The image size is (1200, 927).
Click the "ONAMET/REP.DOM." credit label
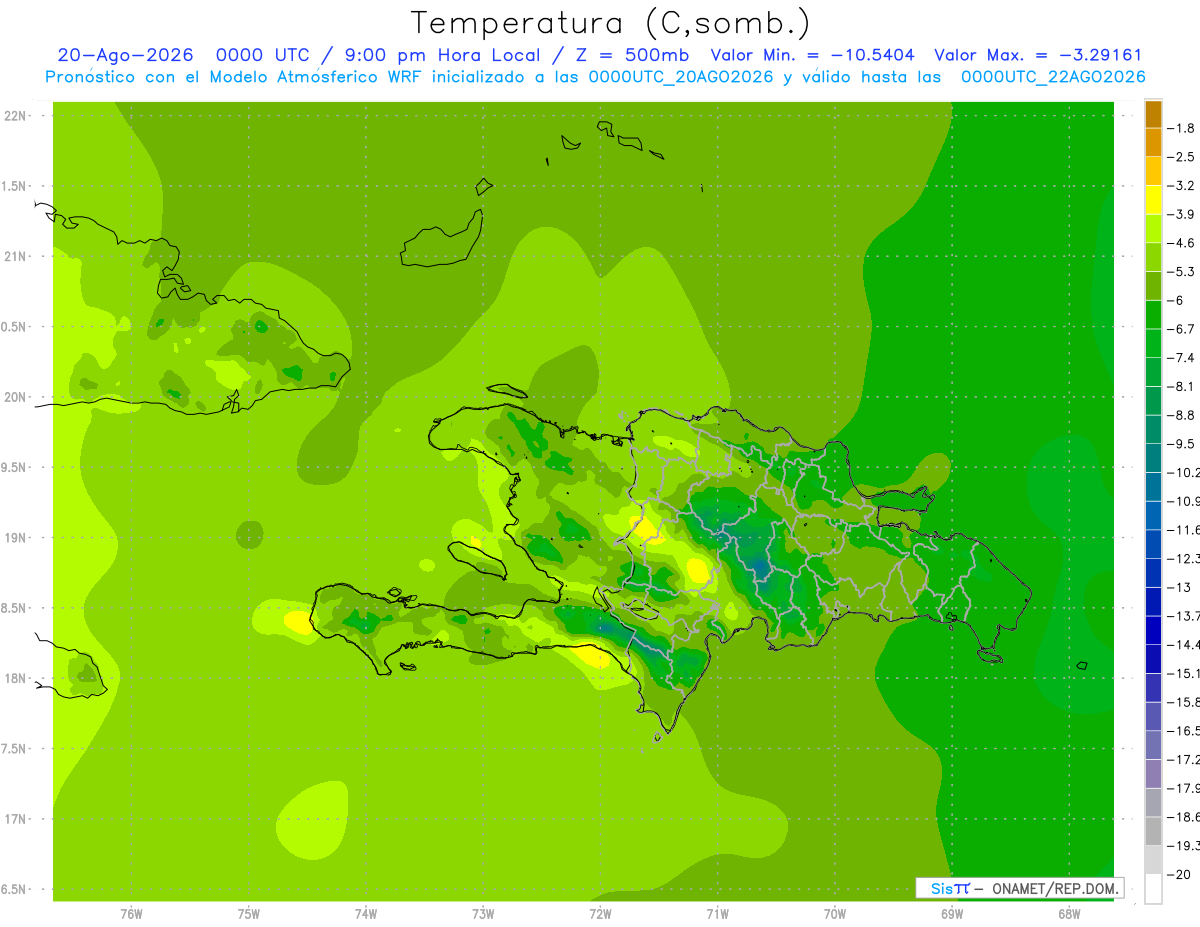(x=1056, y=888)
